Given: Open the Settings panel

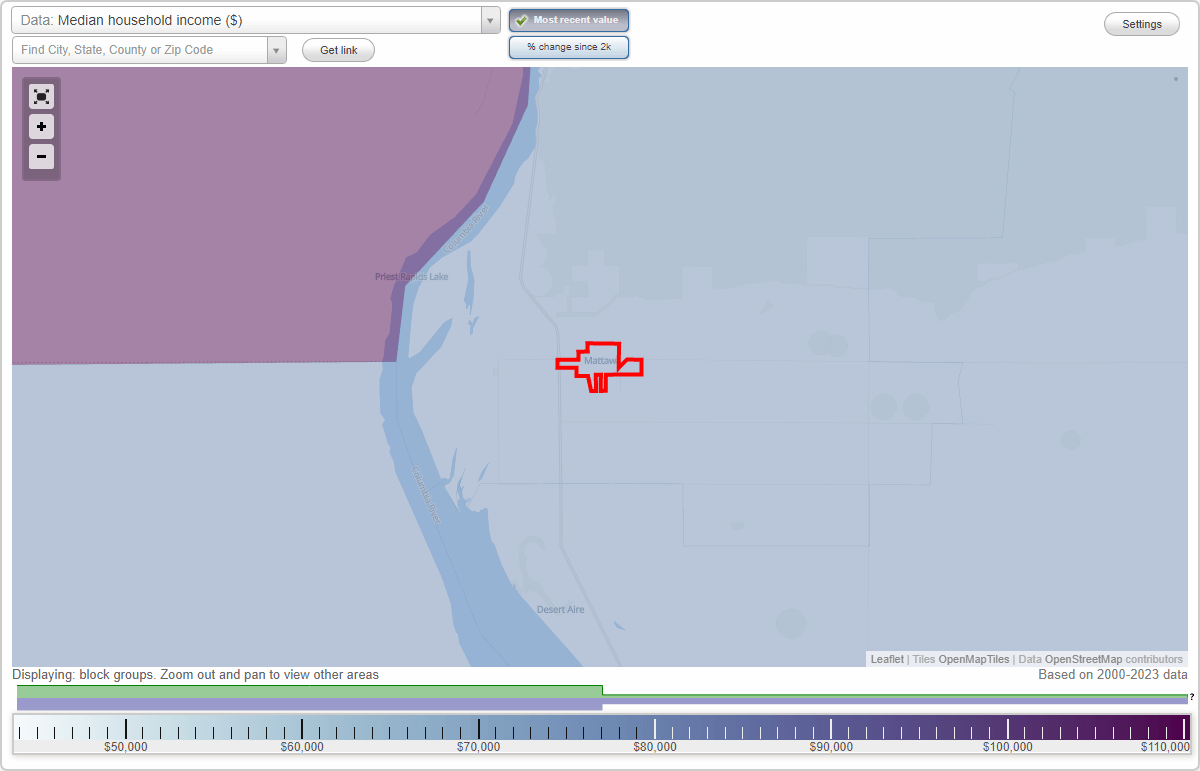Looking at the screenshot, I should coord(1141,23).
